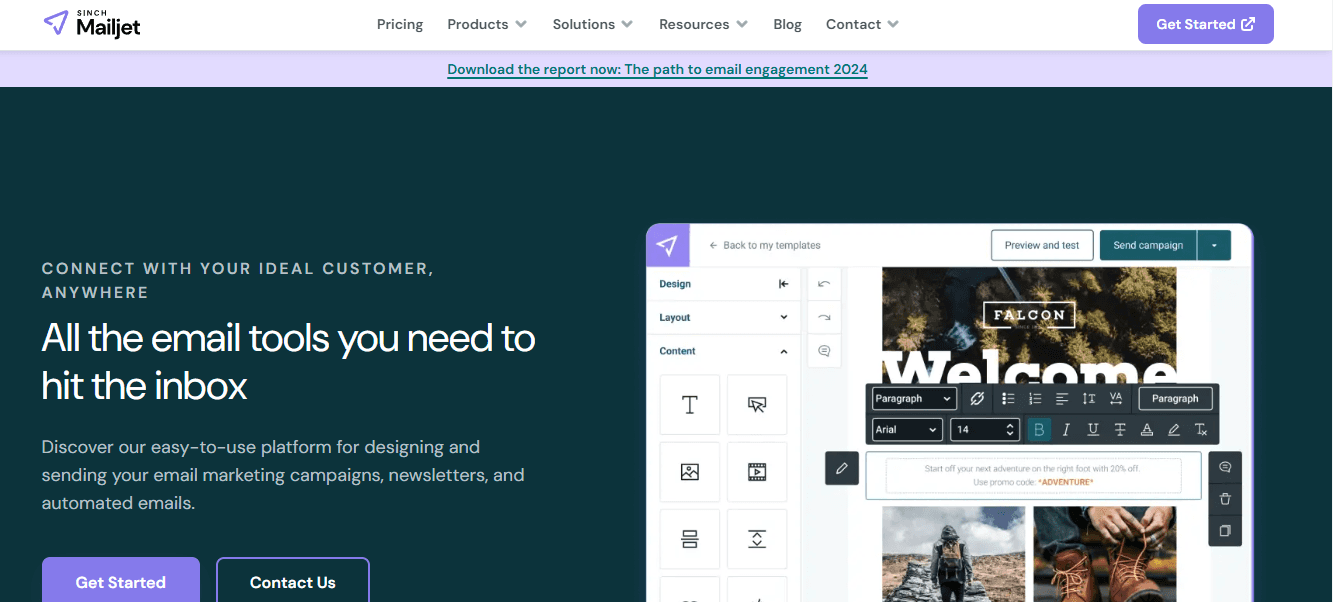
Task: Click the pencil edit icon
Action: click(842, 468)
